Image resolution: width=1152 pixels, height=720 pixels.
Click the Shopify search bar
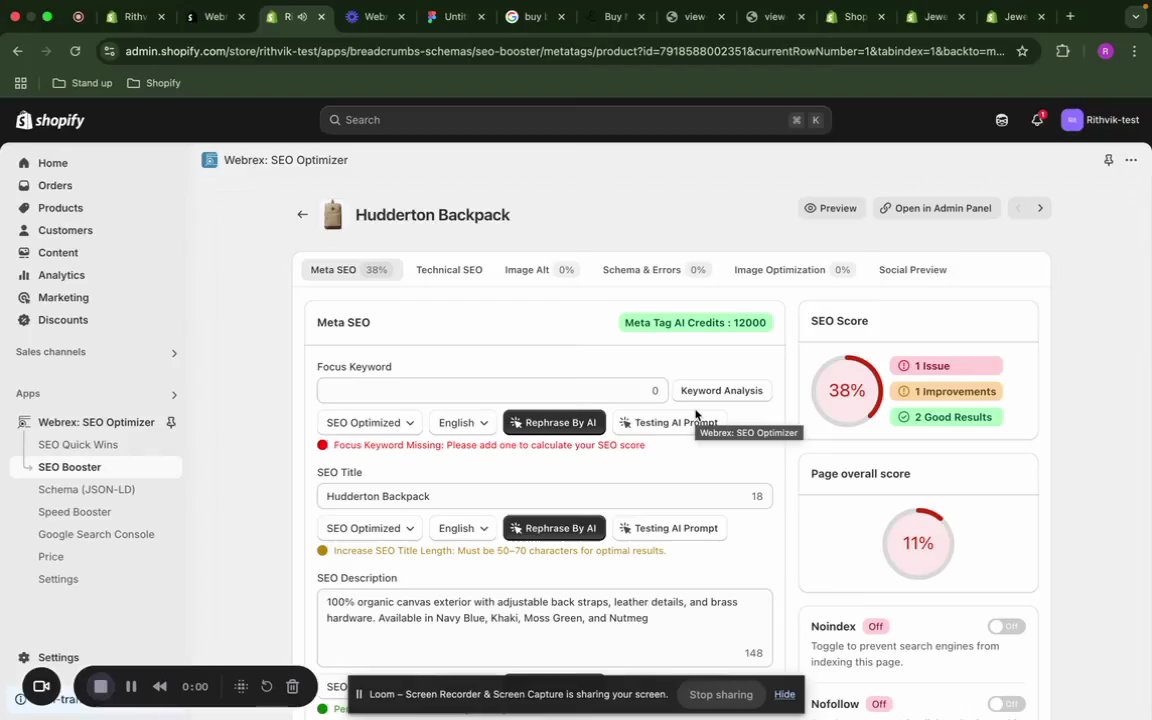[575, 120]
